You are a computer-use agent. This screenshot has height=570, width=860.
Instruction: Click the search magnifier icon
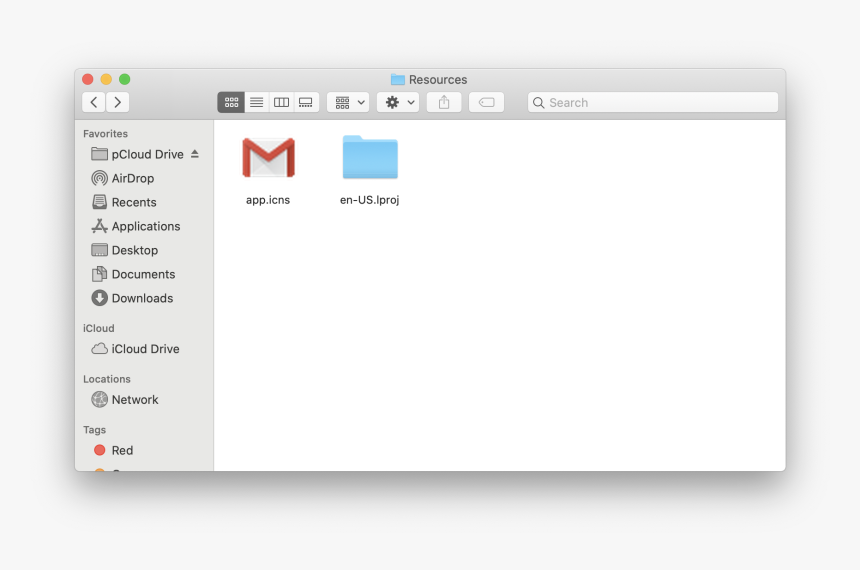539,103
